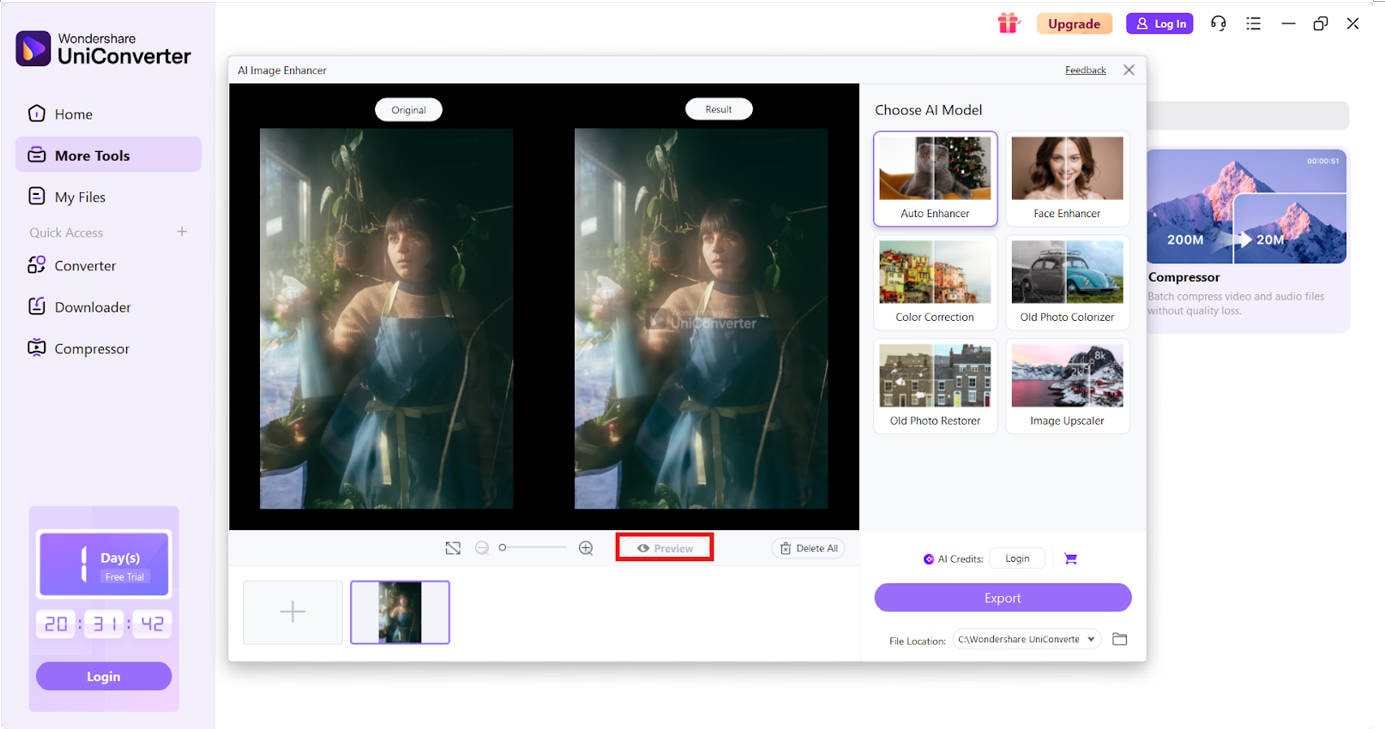This screenshot has width=1385, height=729.
Task: Click the Export button
Action: click(1003, 598)
